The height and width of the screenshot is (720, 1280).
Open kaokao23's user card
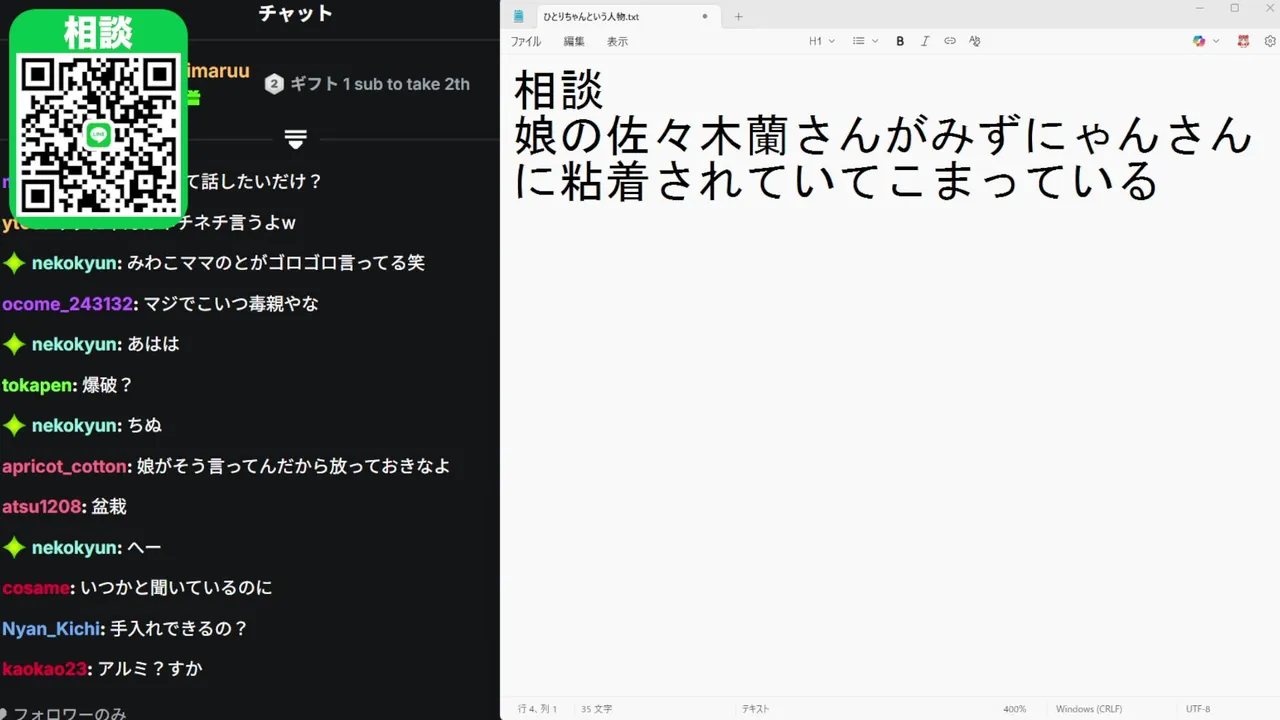point(46,669)
